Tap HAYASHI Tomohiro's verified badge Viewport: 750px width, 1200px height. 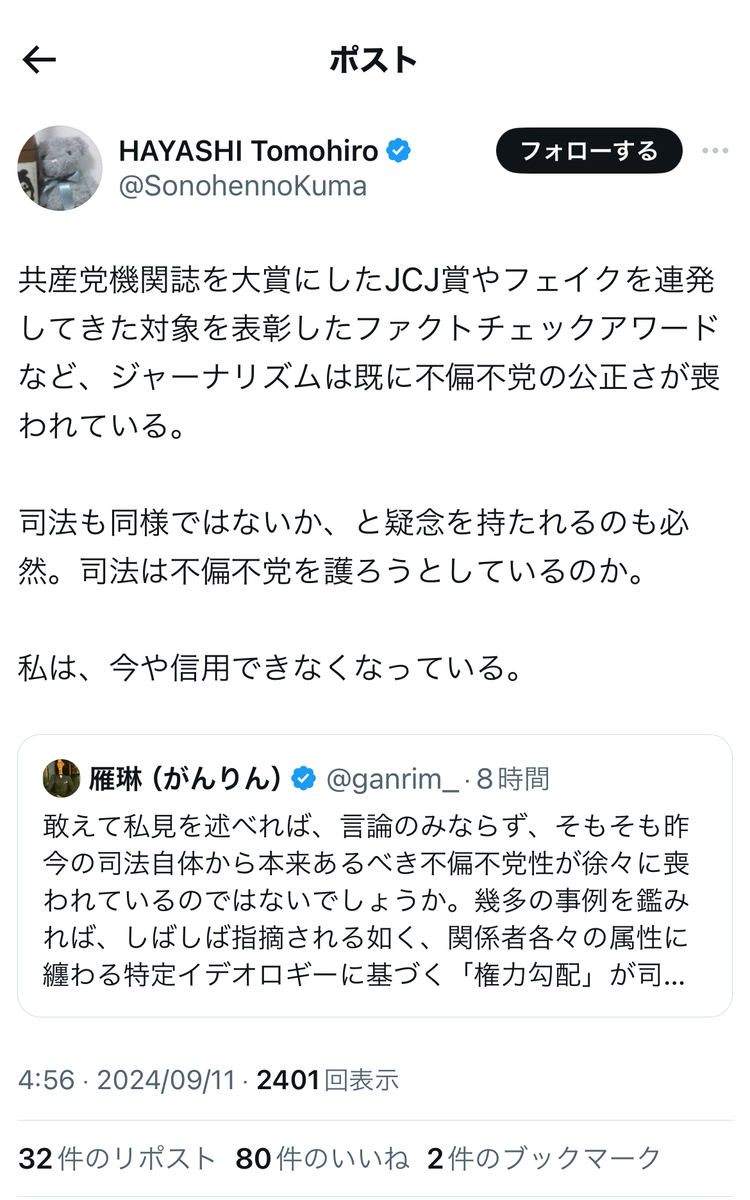click(x=399, y=151)
